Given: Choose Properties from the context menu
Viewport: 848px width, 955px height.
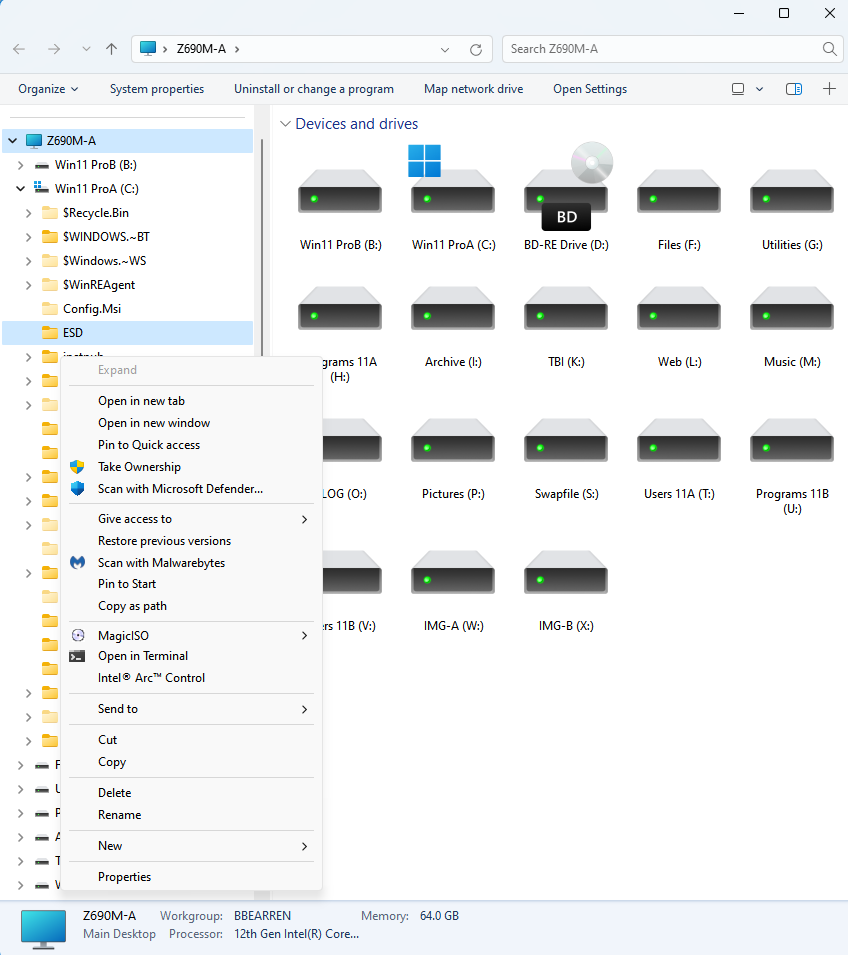Looking at the screenshot, I should [124, 877].
